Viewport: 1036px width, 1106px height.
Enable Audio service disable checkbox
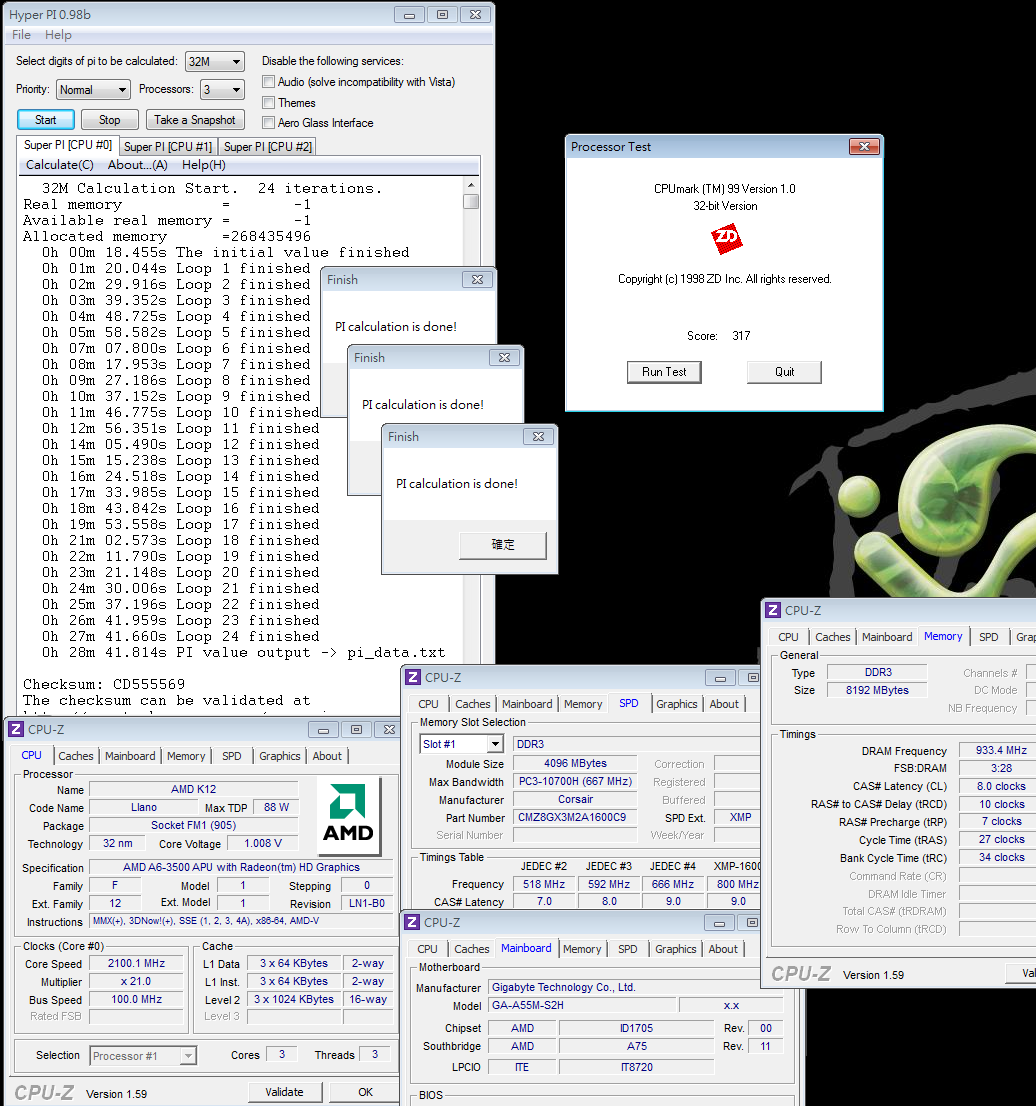[x=268, y=82]
